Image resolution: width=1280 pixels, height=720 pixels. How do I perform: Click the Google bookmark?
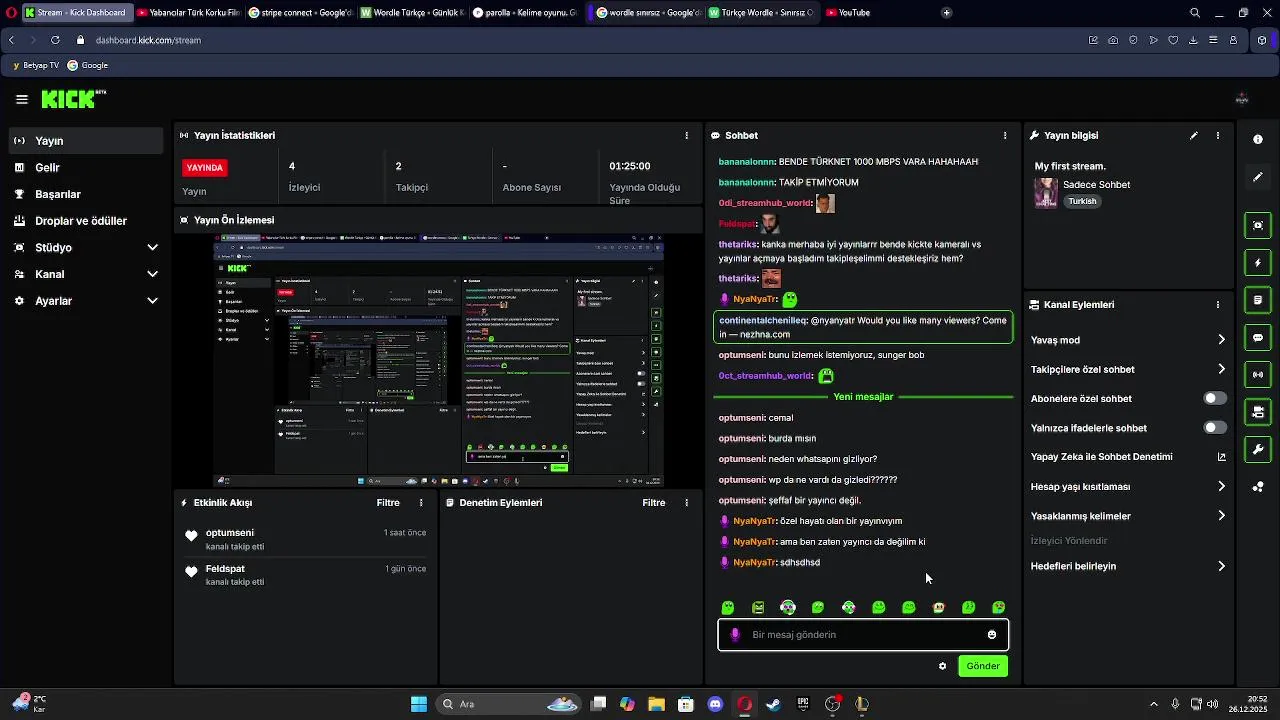click(88, 65)
